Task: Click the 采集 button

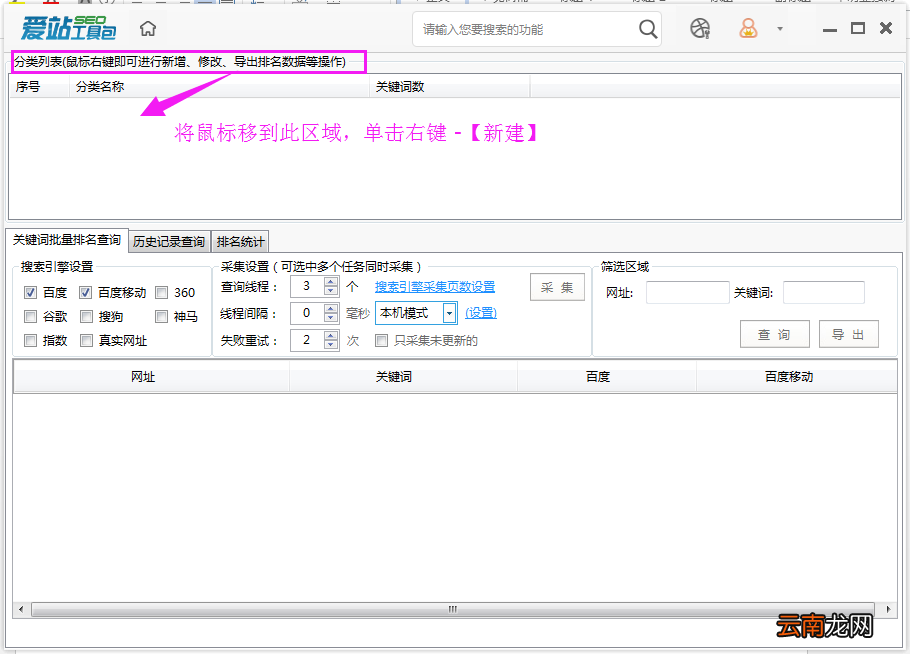Action: point(557,287)
